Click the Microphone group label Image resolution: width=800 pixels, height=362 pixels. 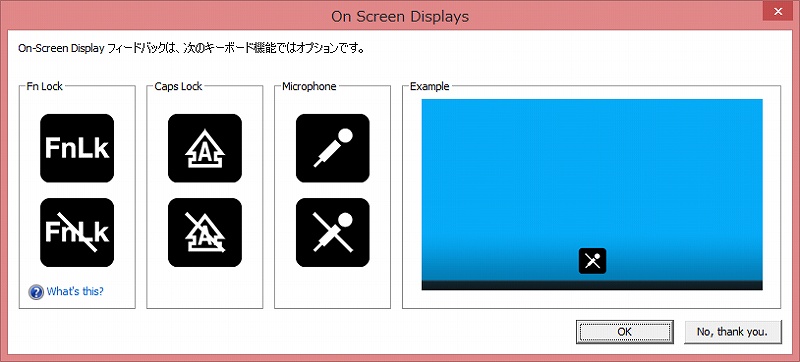(309, 86)
